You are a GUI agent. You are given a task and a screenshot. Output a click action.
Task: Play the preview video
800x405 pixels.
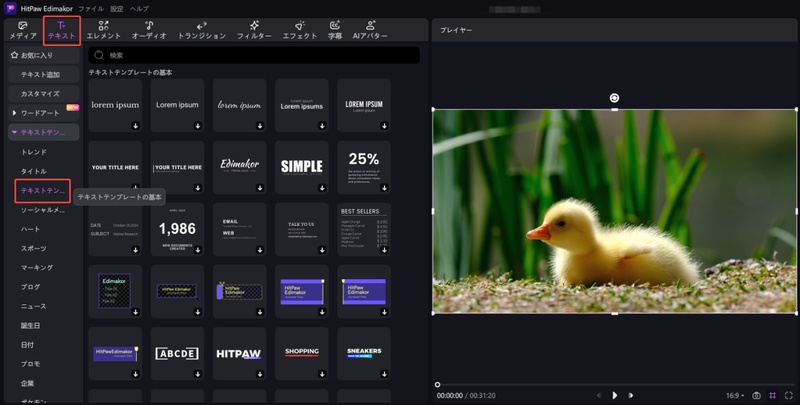click(x=615, y=395)
